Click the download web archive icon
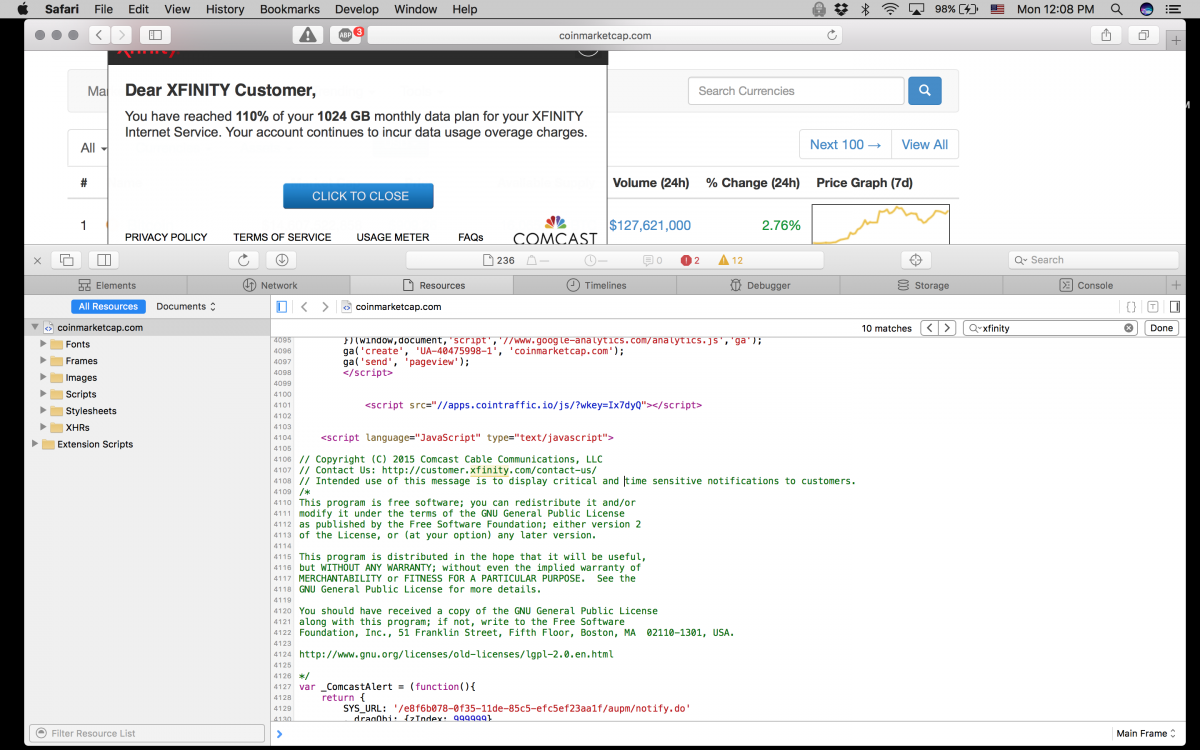 (282, 260)
